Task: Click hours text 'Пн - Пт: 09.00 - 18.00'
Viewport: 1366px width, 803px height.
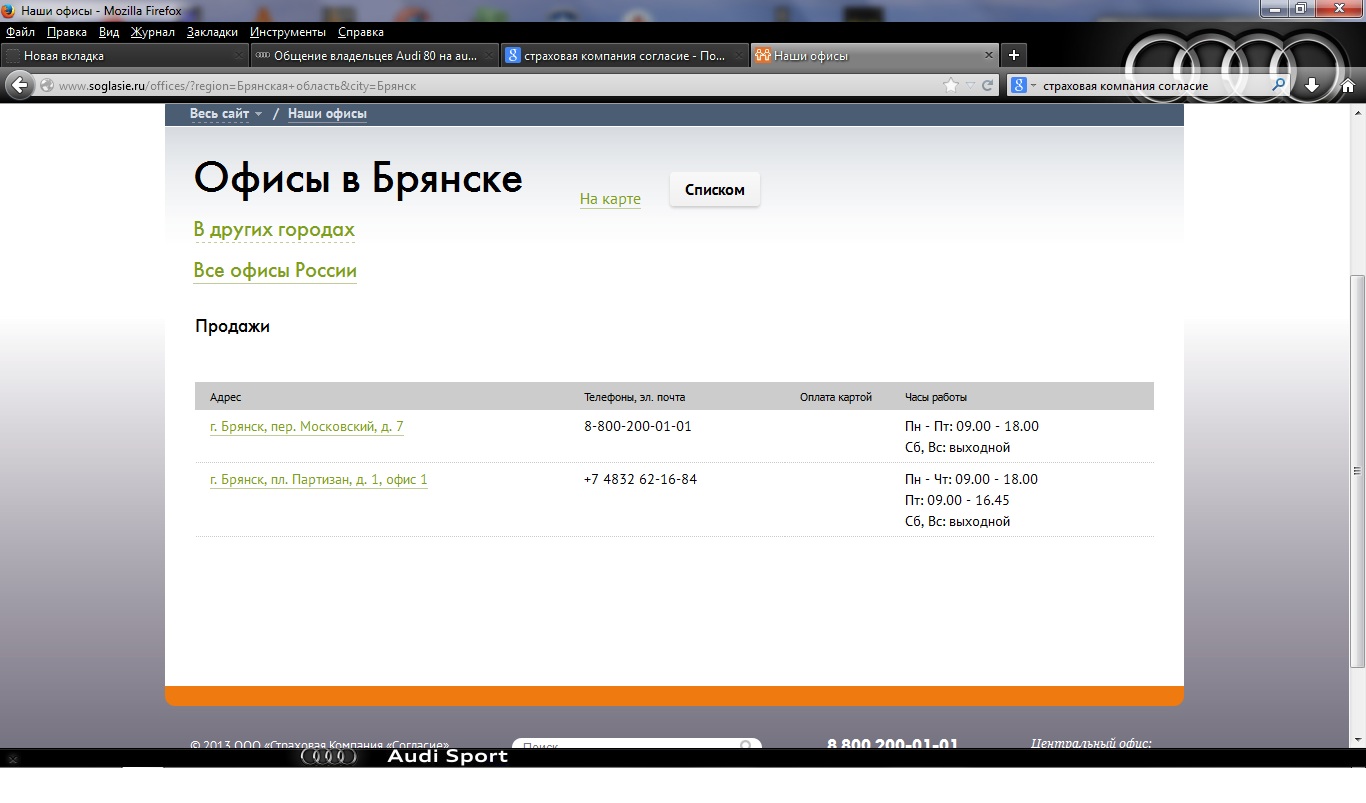Action: point(972,426)
